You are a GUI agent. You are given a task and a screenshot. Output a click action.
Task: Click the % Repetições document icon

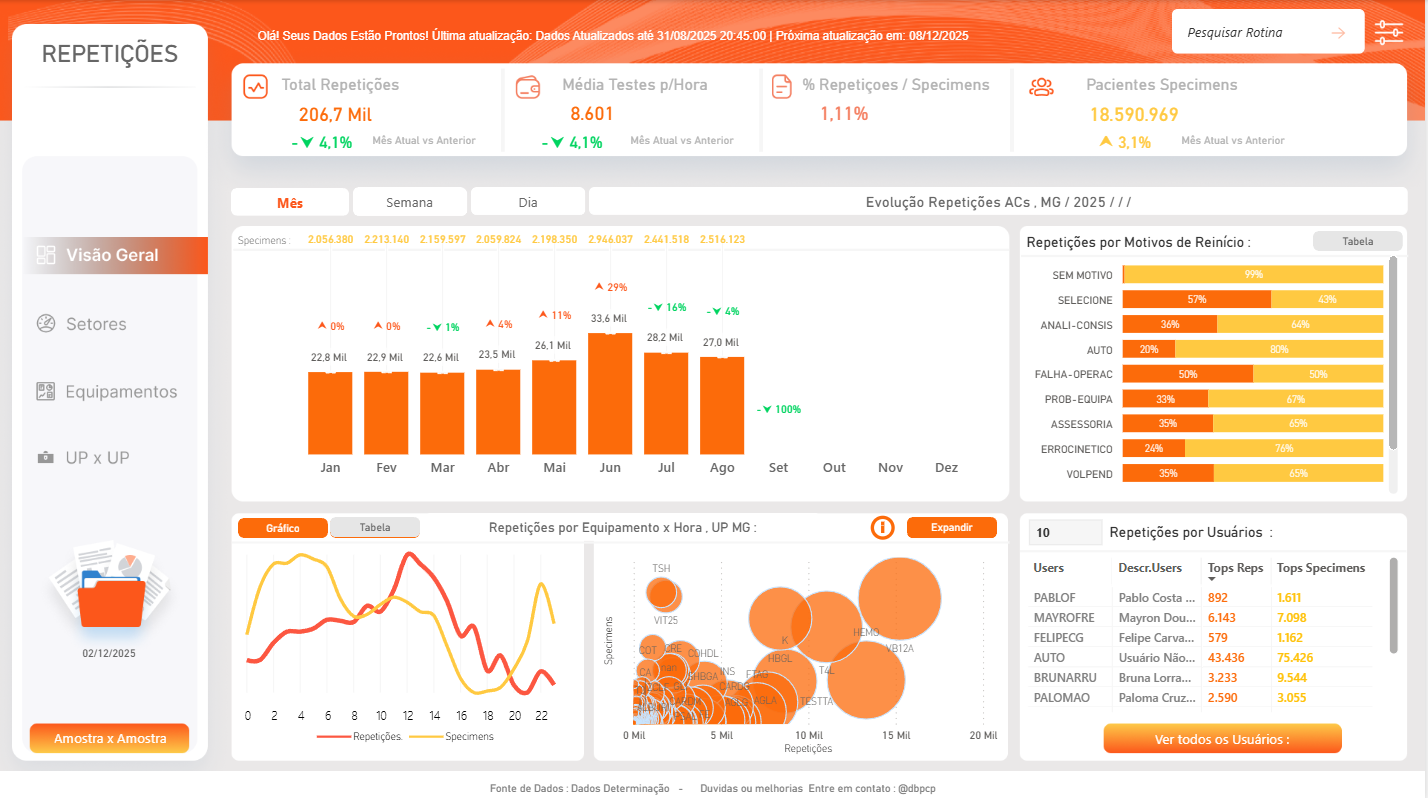tap(782, 87)
